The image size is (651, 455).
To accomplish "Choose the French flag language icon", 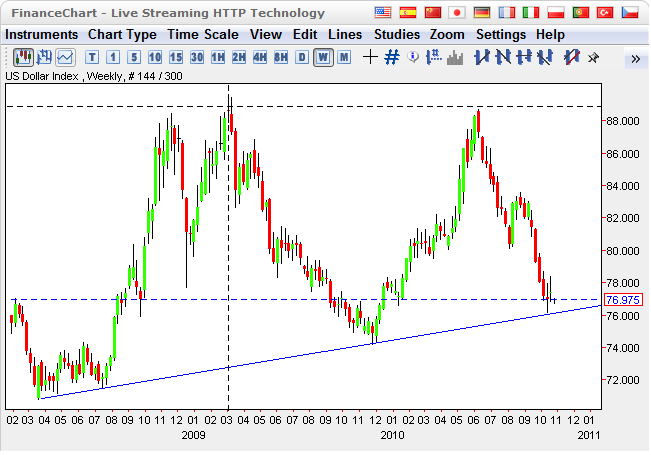I will pos(506,12).
